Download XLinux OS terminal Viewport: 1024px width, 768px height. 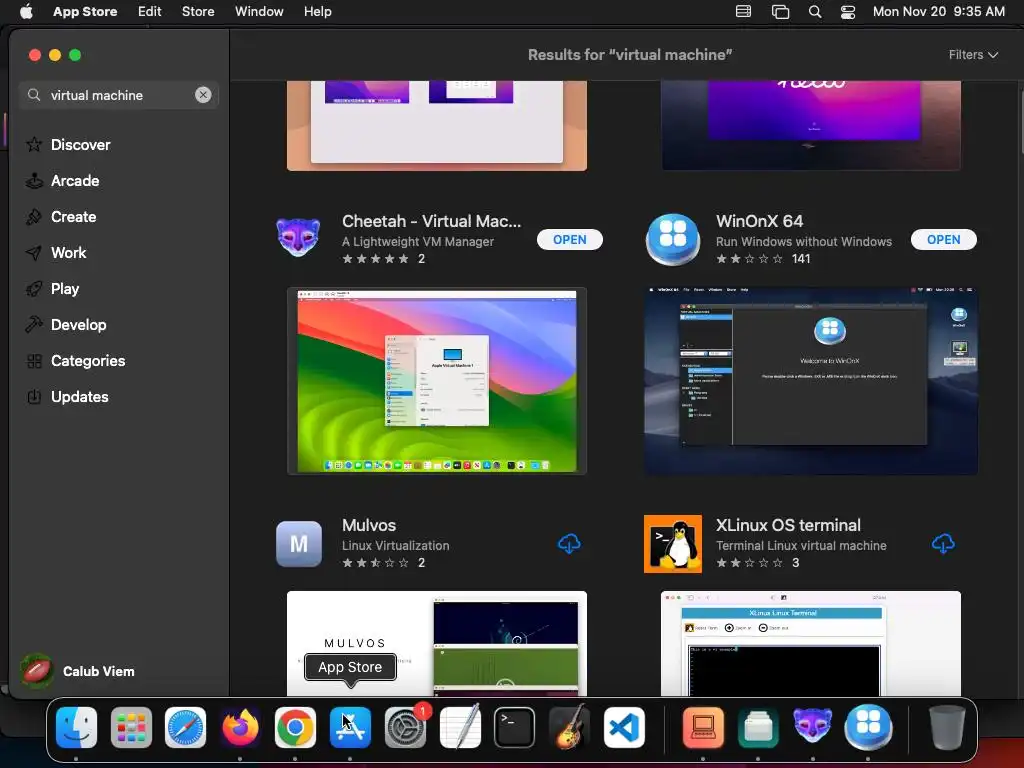click(x=943, y=543)
